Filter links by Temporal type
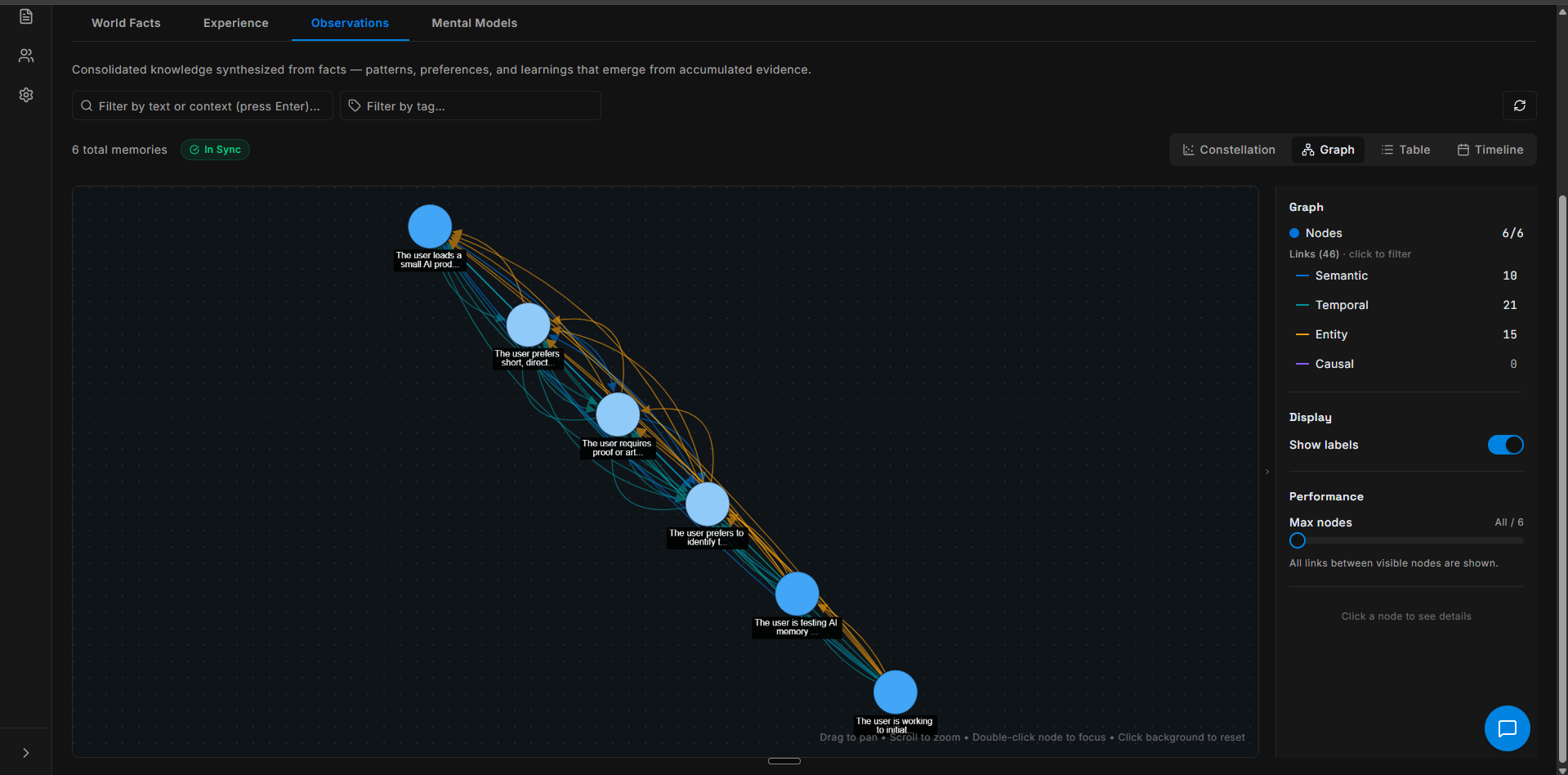Screen dimensions: 1568x775 (1406, 305)
